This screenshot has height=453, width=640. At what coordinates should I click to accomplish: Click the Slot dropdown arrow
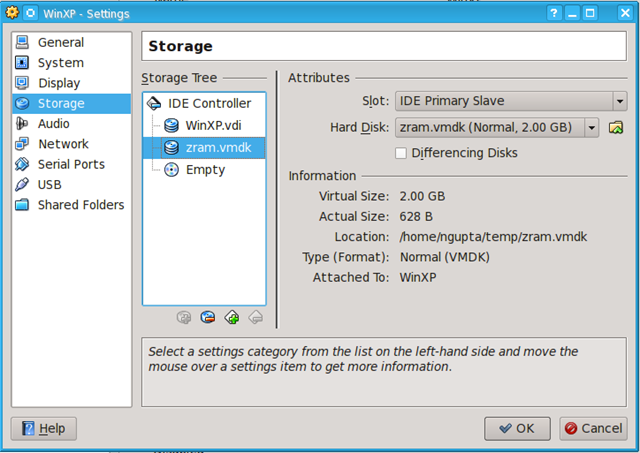[620, 101]
